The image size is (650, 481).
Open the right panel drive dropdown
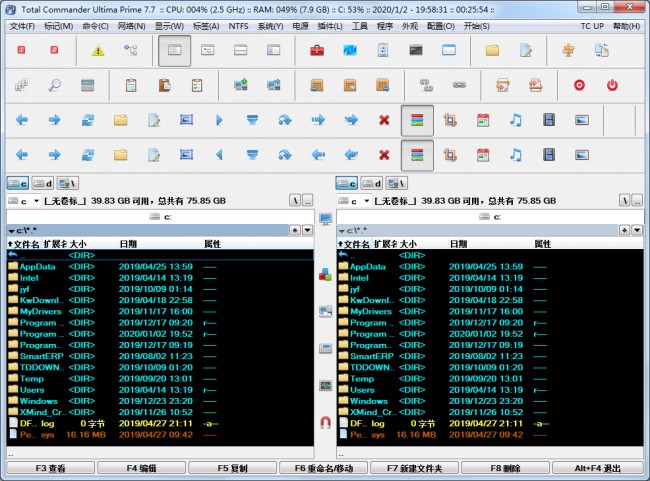coord(354,201)
